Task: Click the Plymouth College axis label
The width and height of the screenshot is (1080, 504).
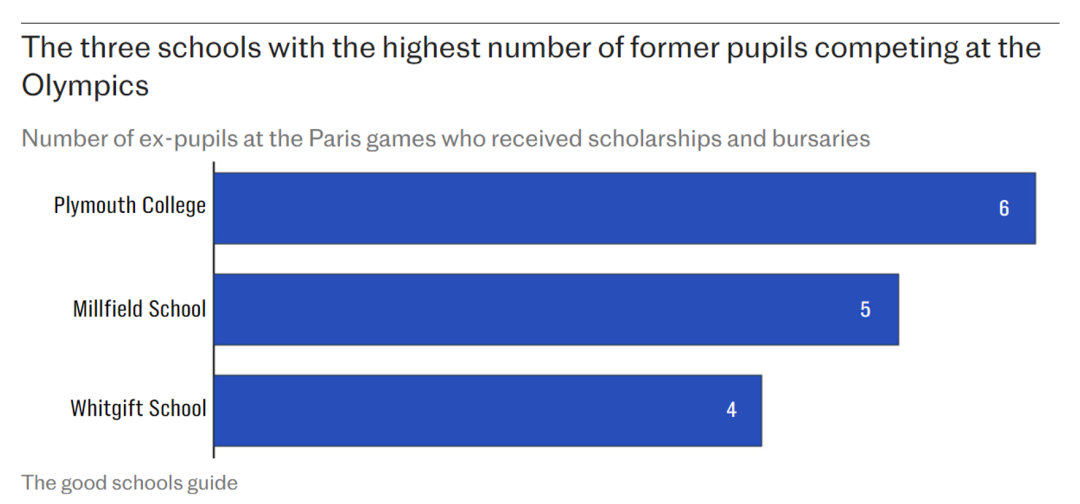Action: [129, 206]
